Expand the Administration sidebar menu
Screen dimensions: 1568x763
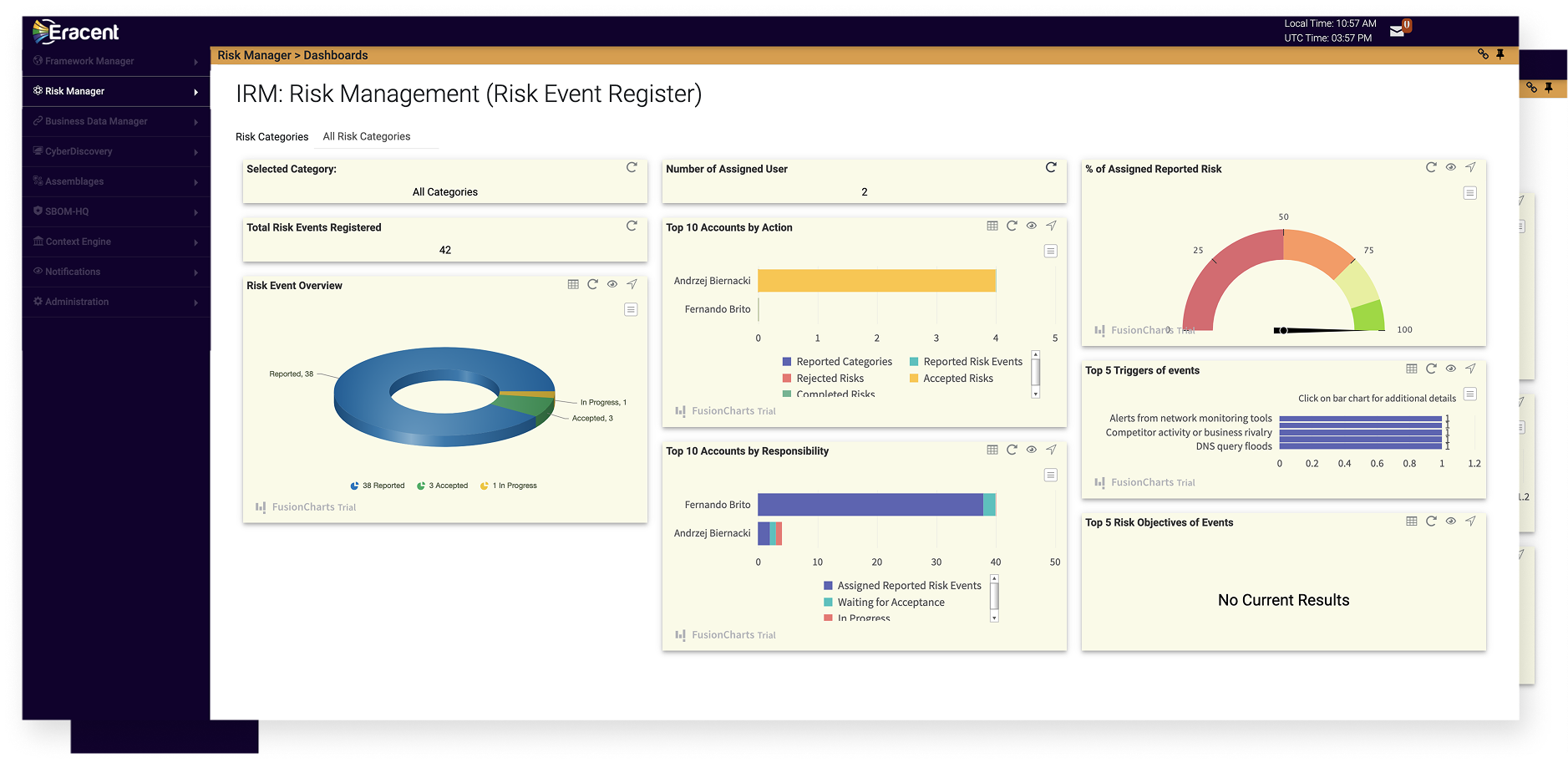(x=76, y=302)
